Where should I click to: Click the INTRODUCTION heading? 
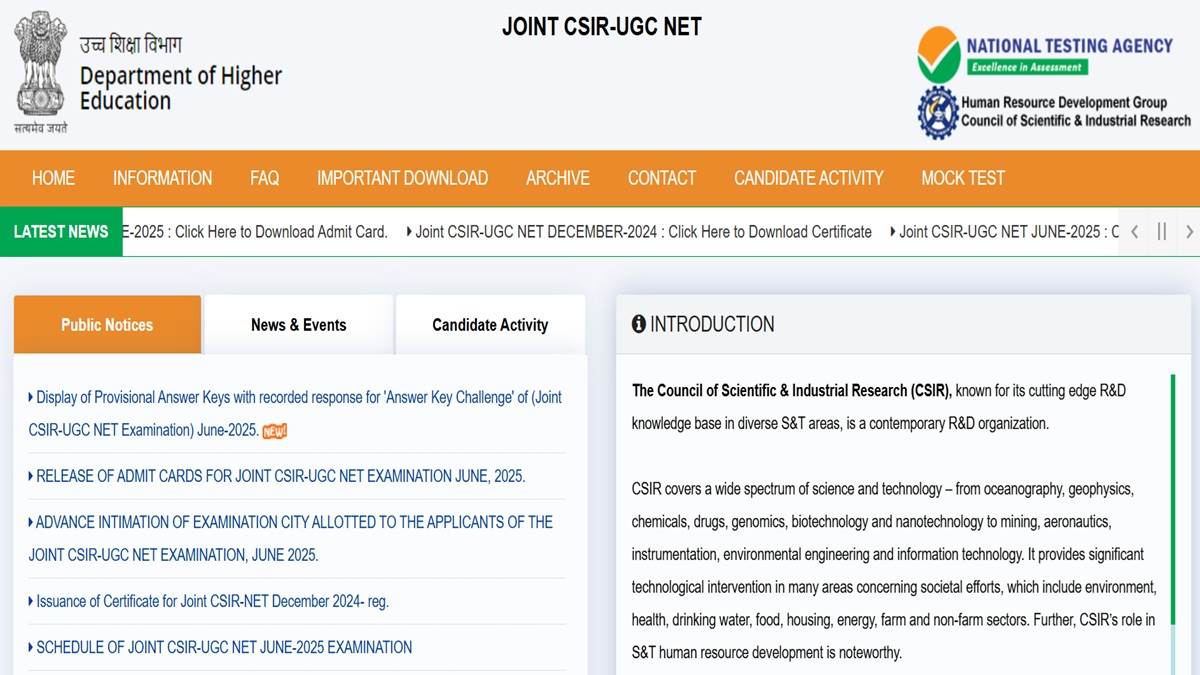pyautogui.click(x=712, y=324)
